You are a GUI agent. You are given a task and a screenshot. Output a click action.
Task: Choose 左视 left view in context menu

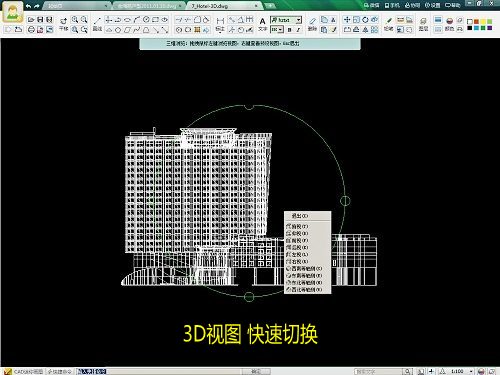308,254
